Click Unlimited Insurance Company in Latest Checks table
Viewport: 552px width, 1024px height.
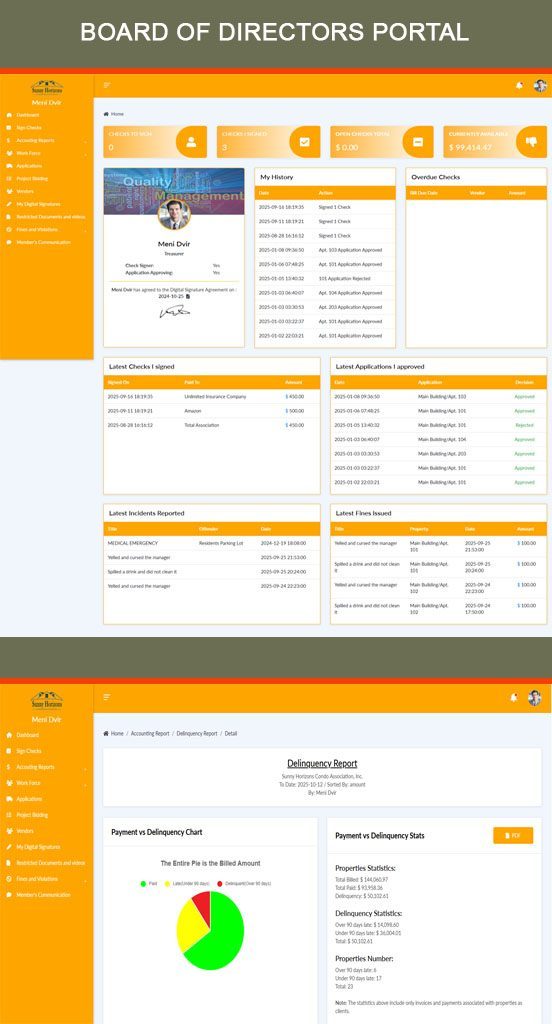point(215,396)
